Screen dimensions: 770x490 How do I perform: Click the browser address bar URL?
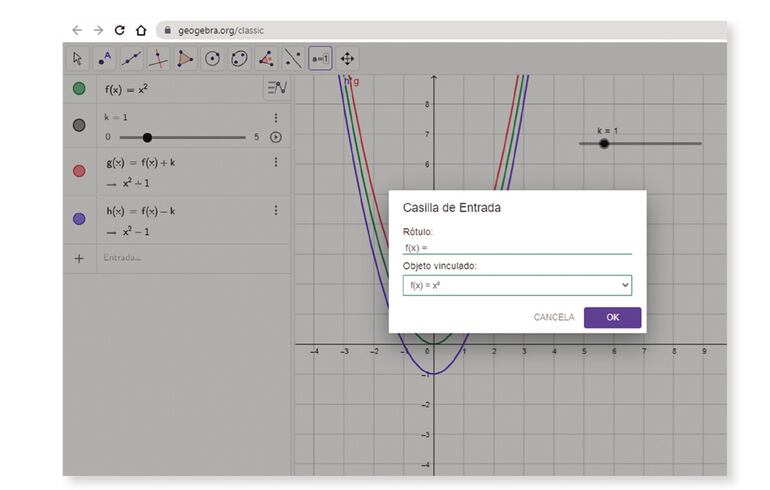[x=221, y=30]
